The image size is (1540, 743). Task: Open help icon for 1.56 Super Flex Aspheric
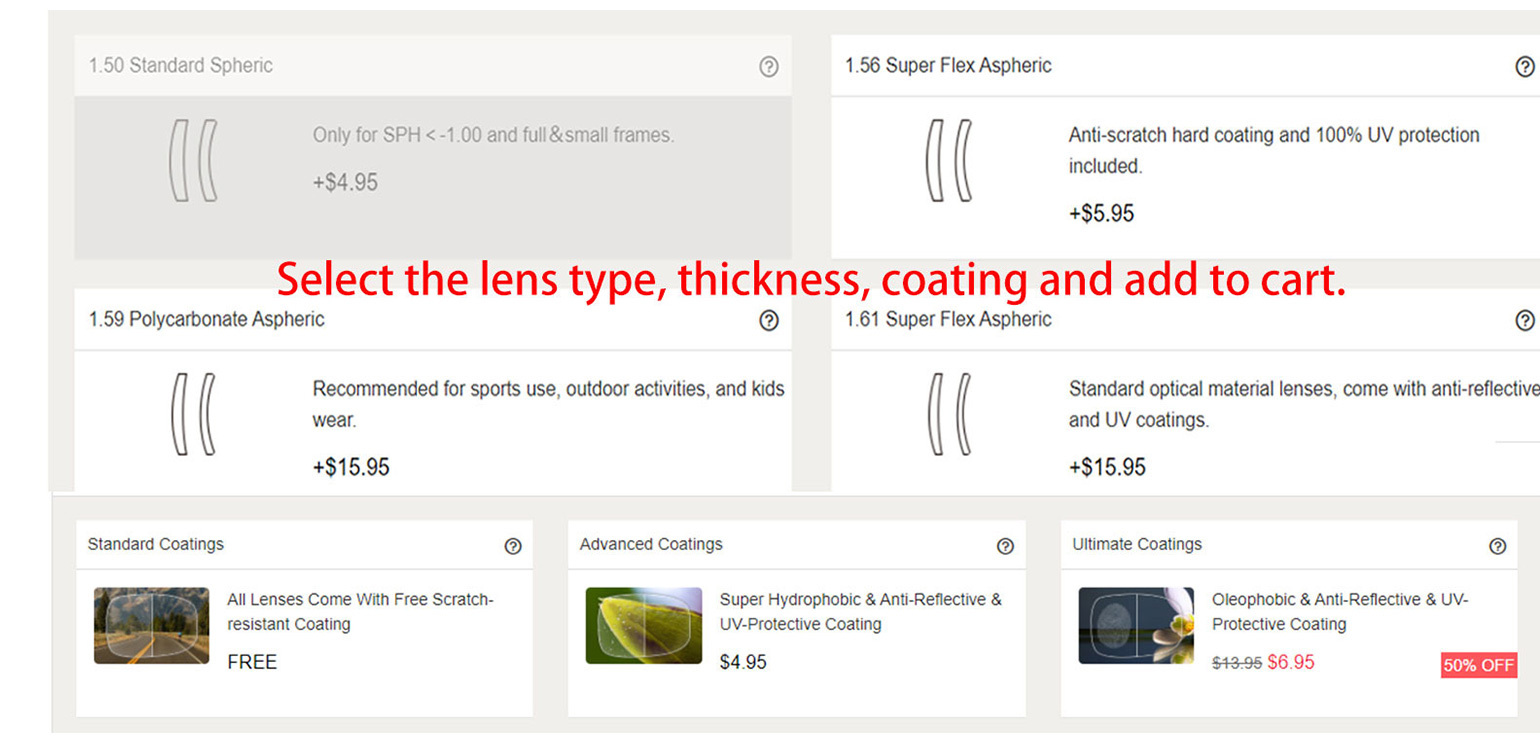pos(1524,67)
